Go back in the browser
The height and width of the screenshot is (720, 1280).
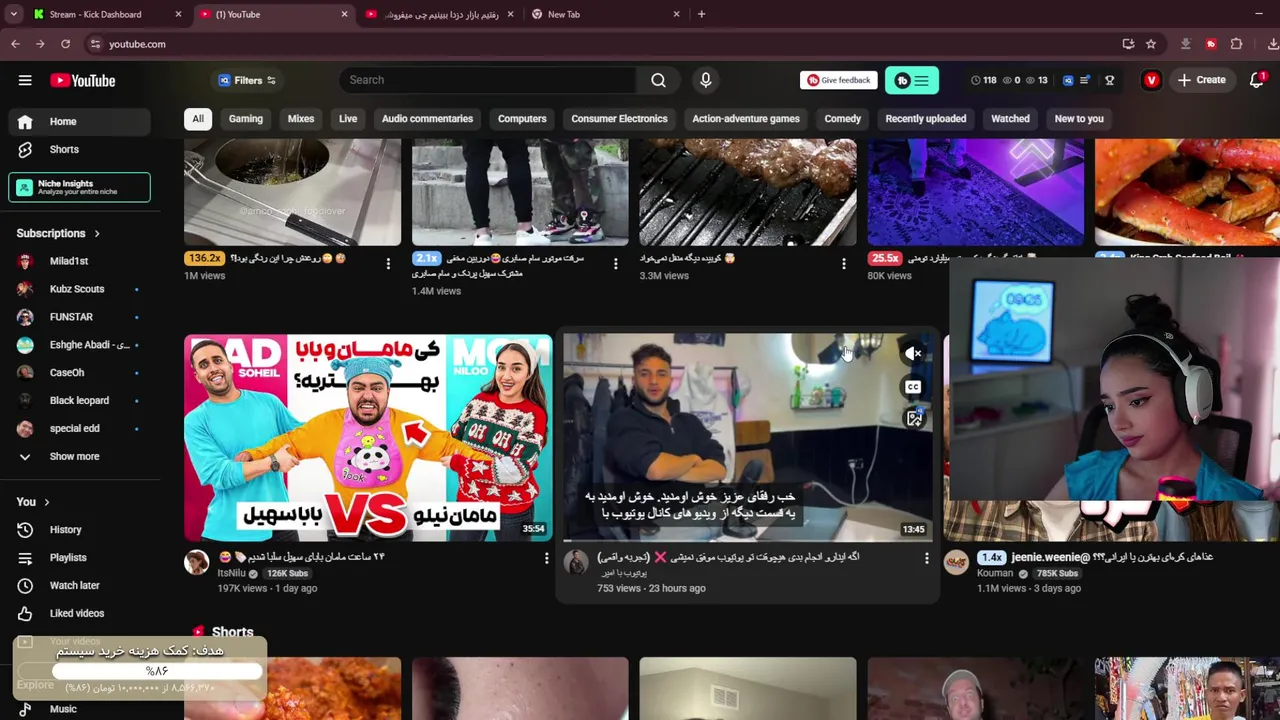click(15, 44)
